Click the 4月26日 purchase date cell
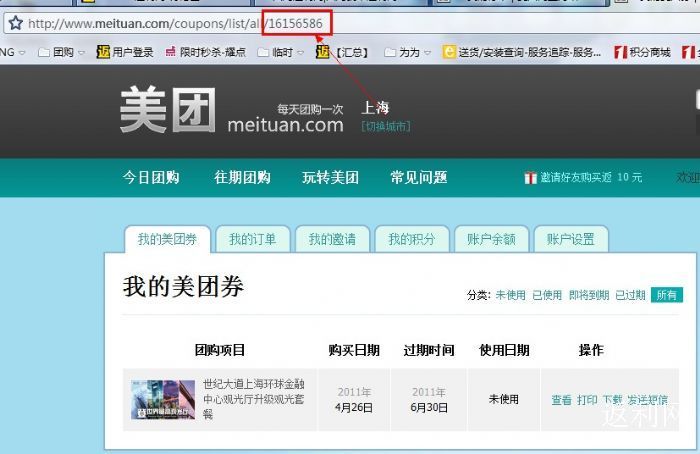Viewport: 700px width, 454px height. (354, 400)
